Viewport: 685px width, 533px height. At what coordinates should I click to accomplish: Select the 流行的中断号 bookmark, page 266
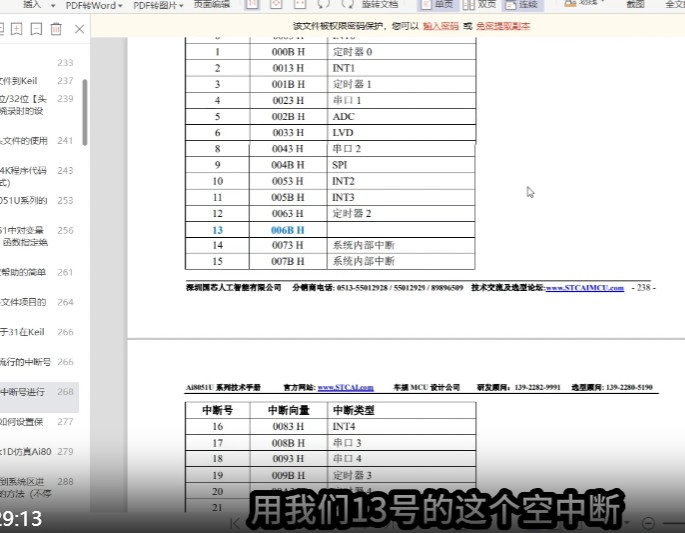39,362
